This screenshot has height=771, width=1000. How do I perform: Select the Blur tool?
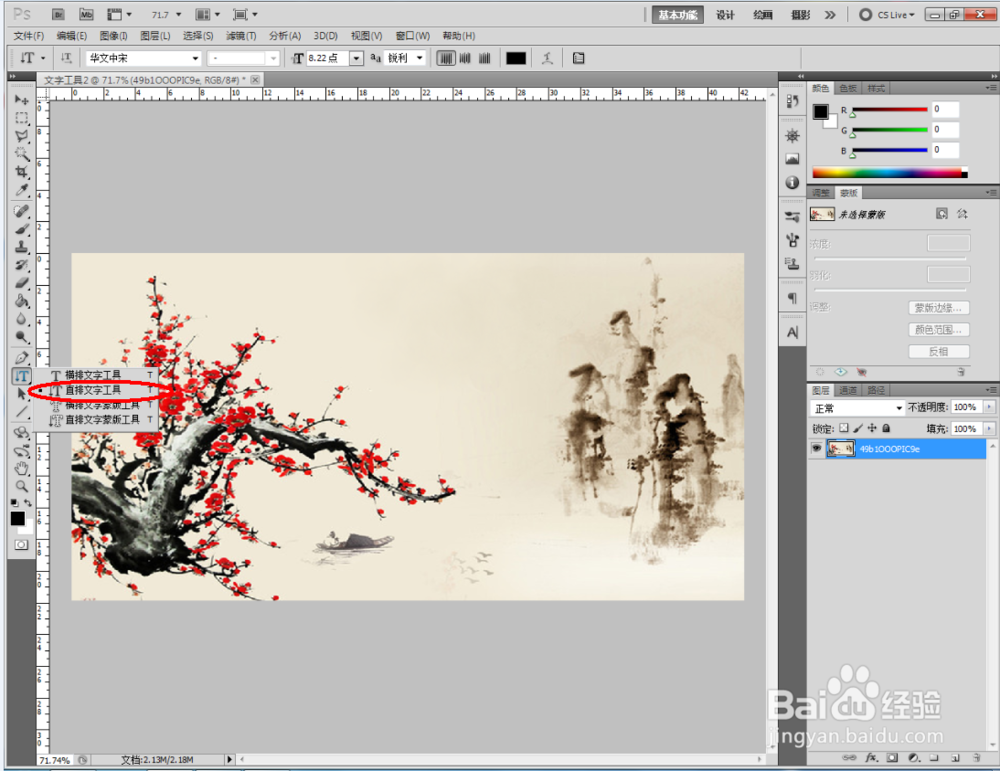22,318
